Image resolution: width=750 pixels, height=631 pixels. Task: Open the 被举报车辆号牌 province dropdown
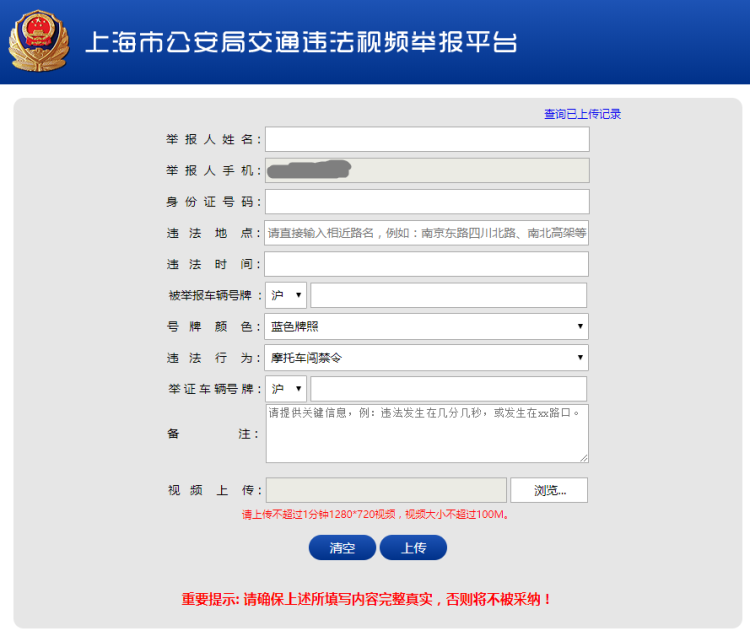click(x=286, y=295)
